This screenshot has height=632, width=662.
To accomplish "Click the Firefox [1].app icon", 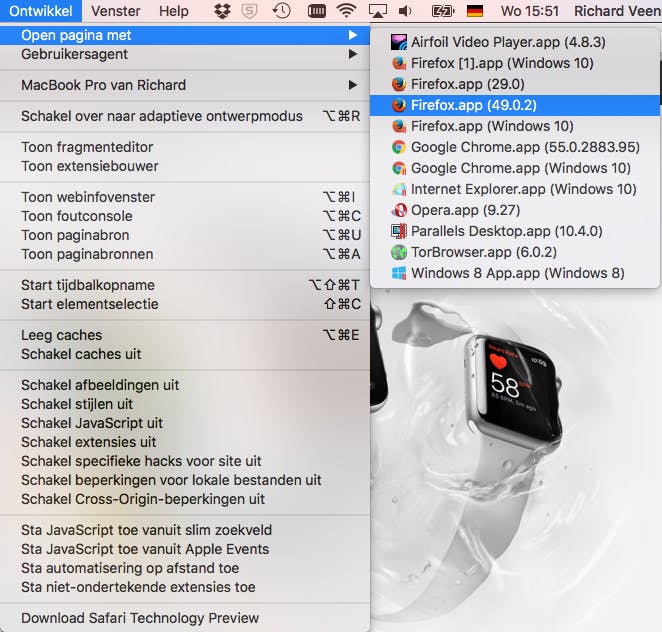I will pyautogui.click(x=399, y=63).
